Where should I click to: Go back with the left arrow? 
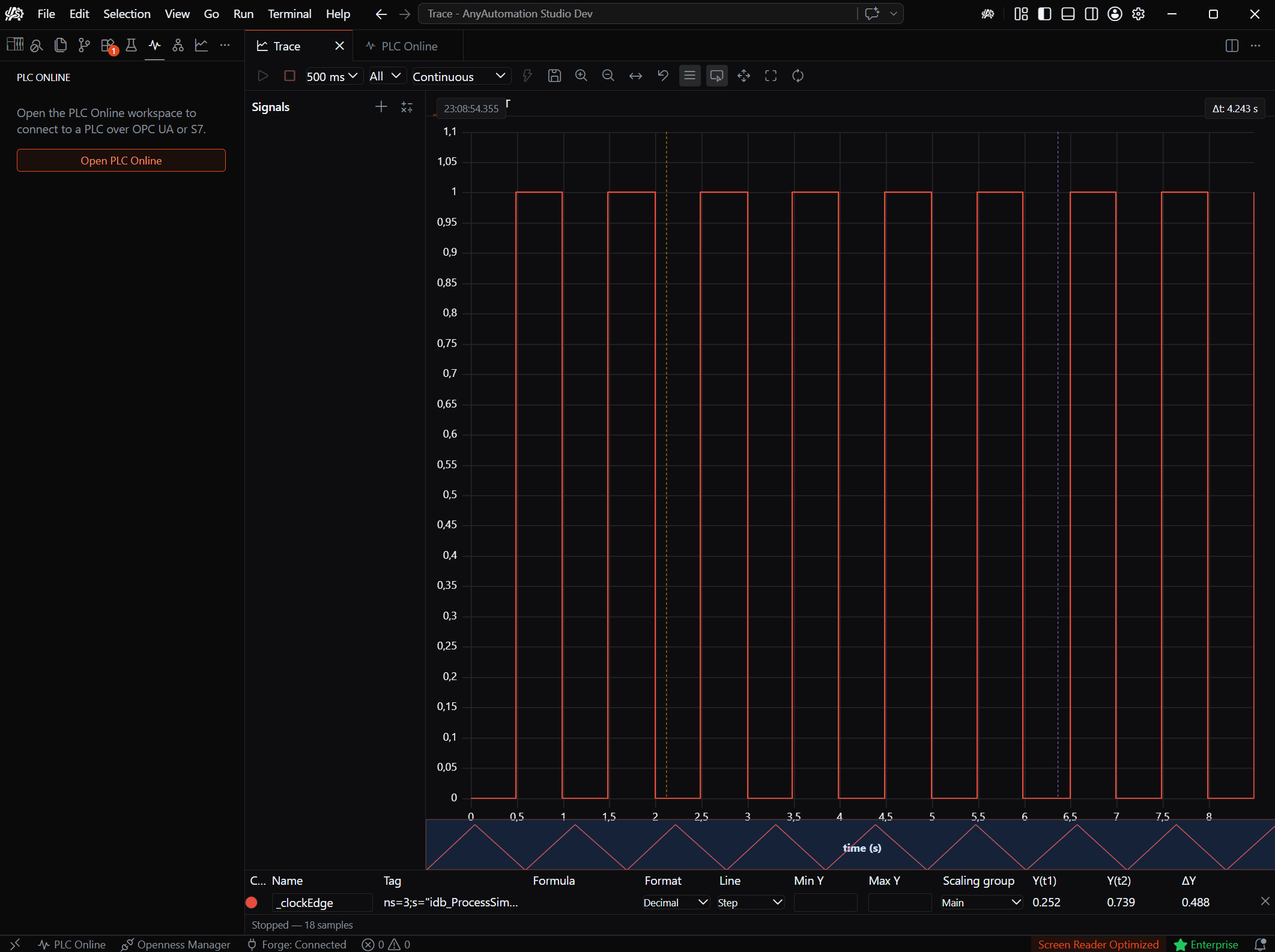381,14
